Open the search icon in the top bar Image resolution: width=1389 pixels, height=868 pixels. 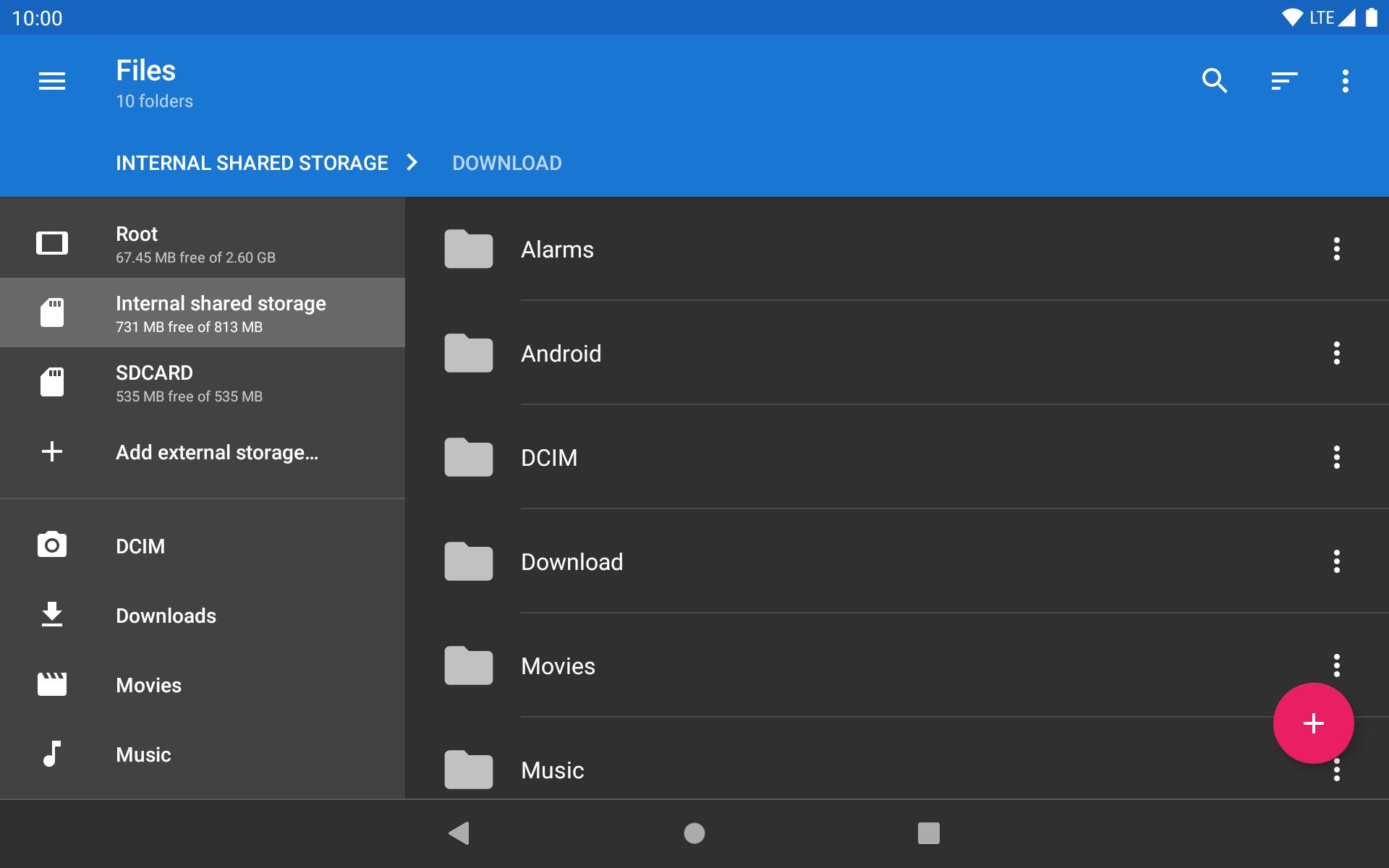pyautogui.click(x=1215, y=81)
